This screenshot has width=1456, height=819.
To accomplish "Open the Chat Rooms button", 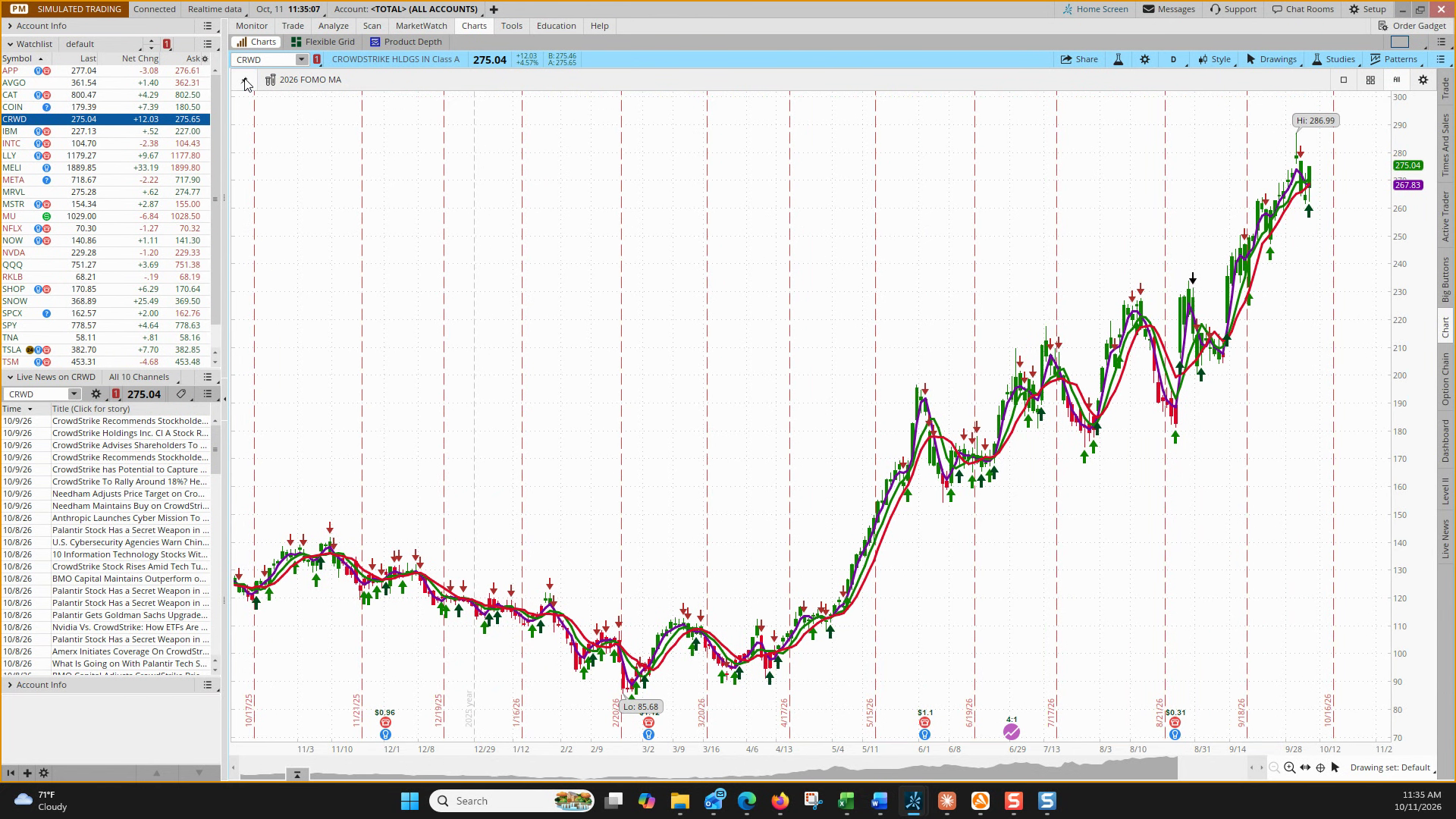I will coord(1303,9).
